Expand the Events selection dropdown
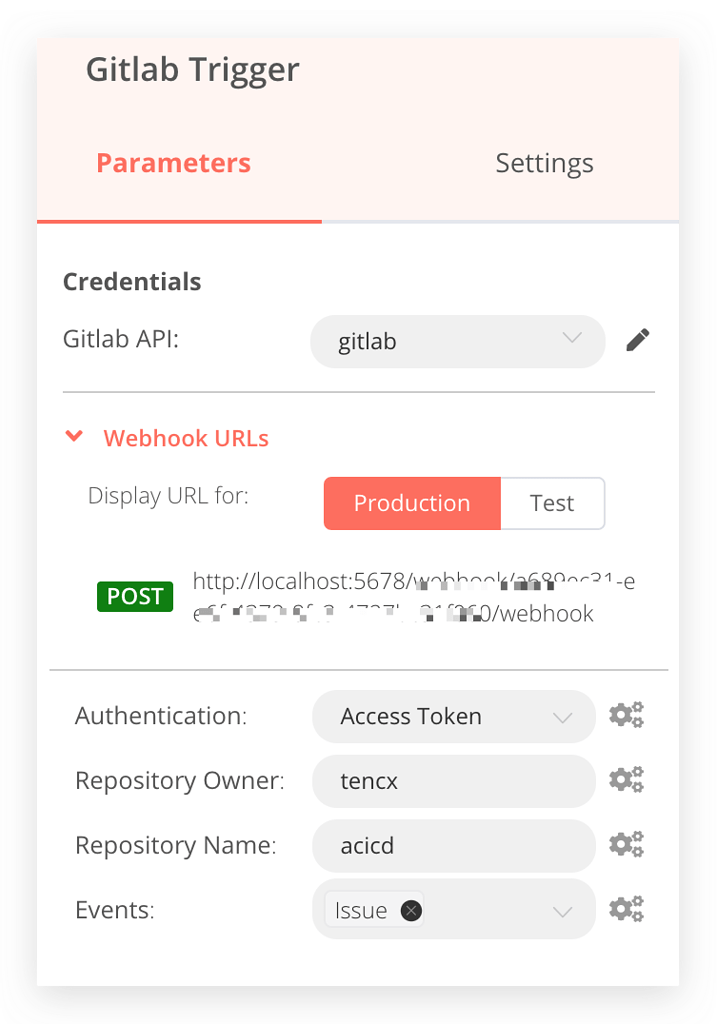This screenshot has width=717, height=1024. tap(562, 911)
